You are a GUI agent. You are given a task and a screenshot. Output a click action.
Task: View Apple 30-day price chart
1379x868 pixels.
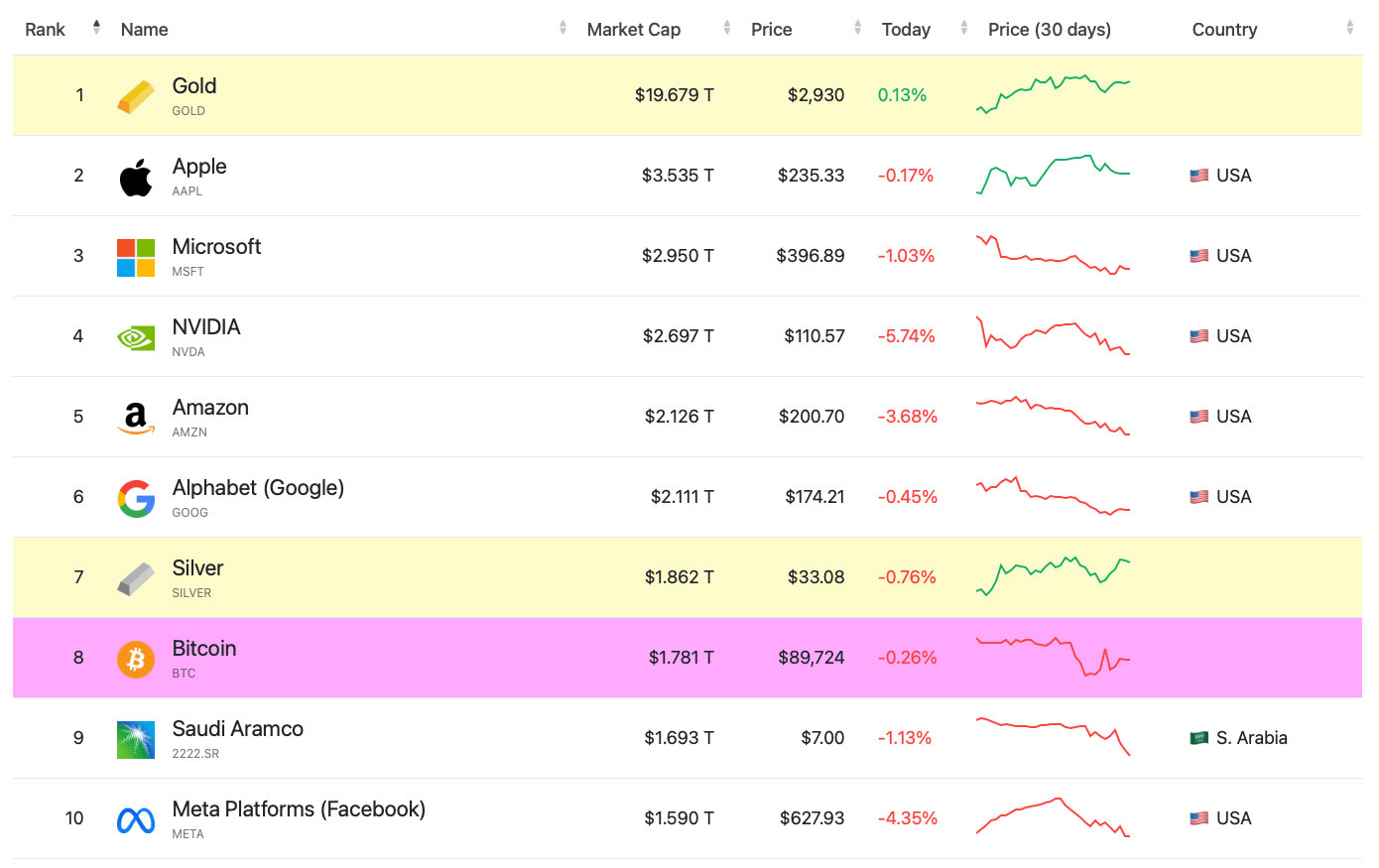tap(1054, 175)
